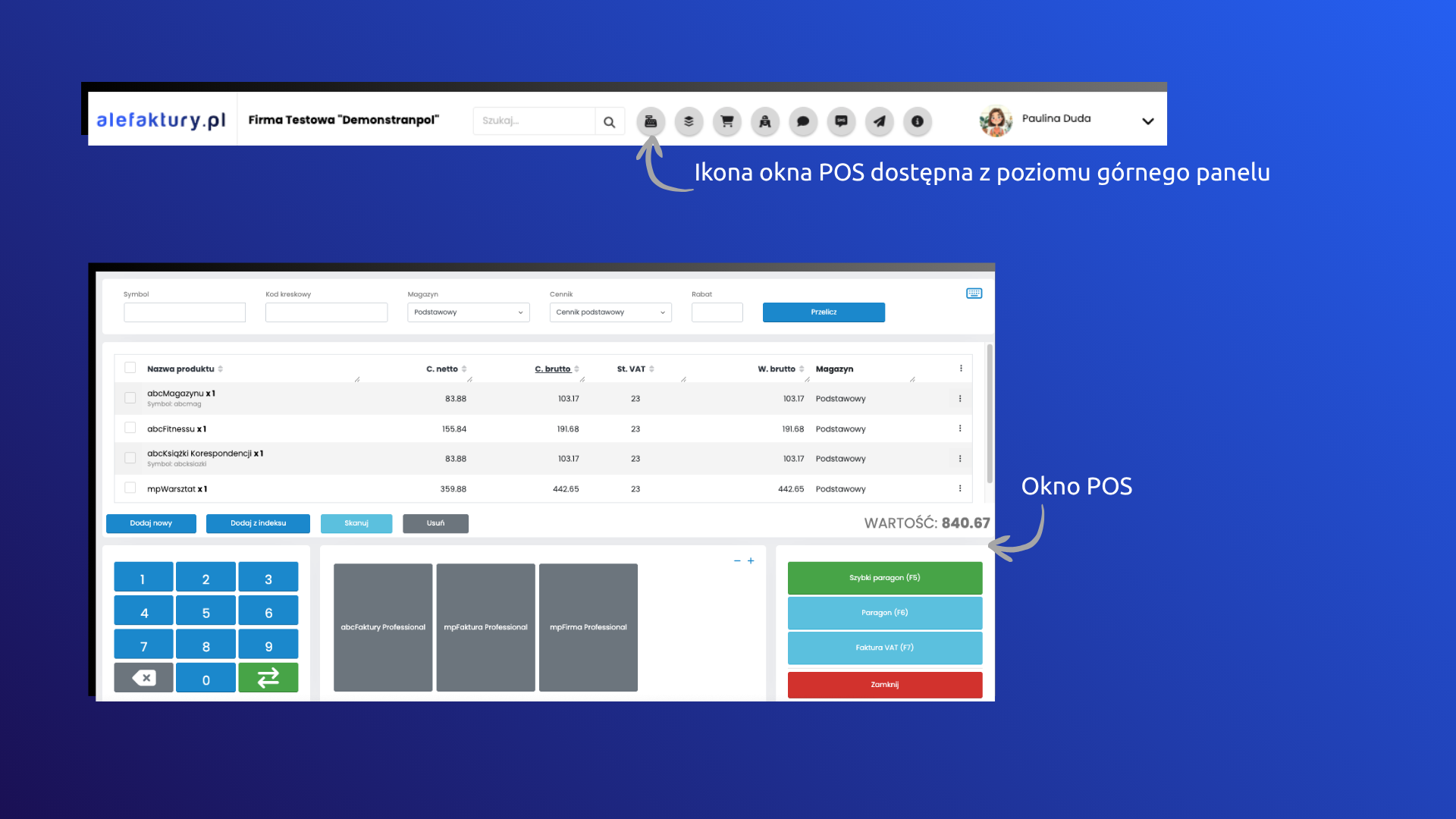Open the shopping cart icon

tap(726, 121)
